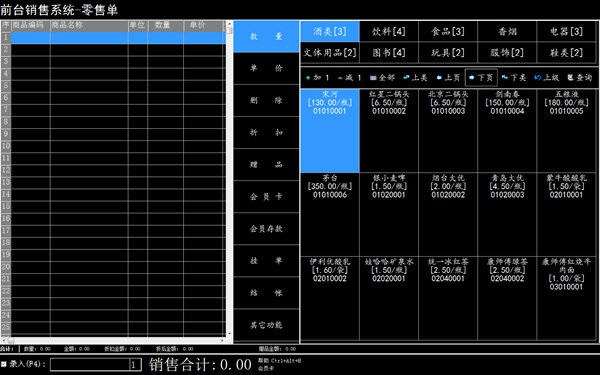
Task: Select the 电器[3] category tab
Action: [566, 31]
